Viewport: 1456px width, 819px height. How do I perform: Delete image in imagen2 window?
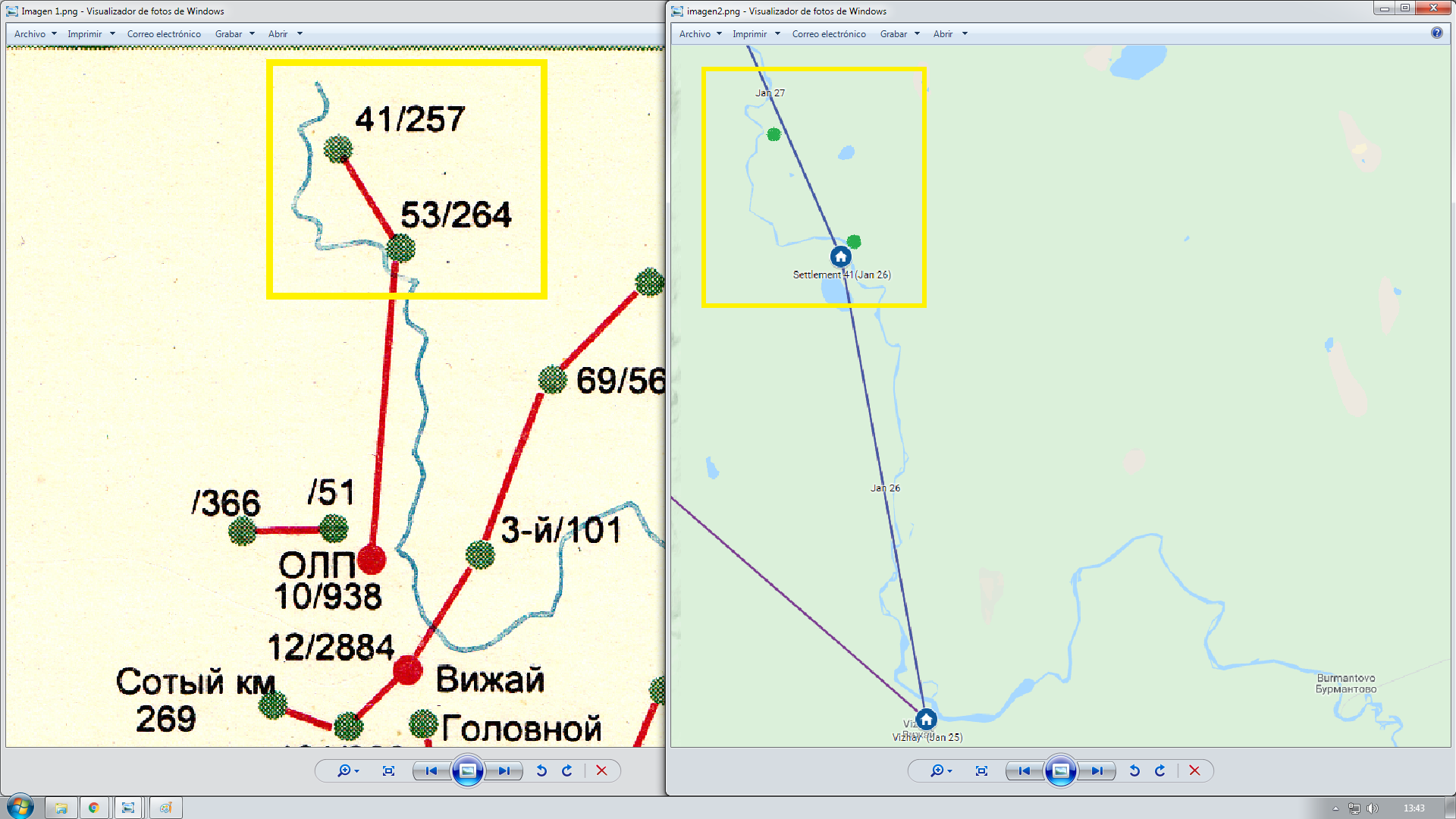pyautogui.click(x=1194, y=770)
